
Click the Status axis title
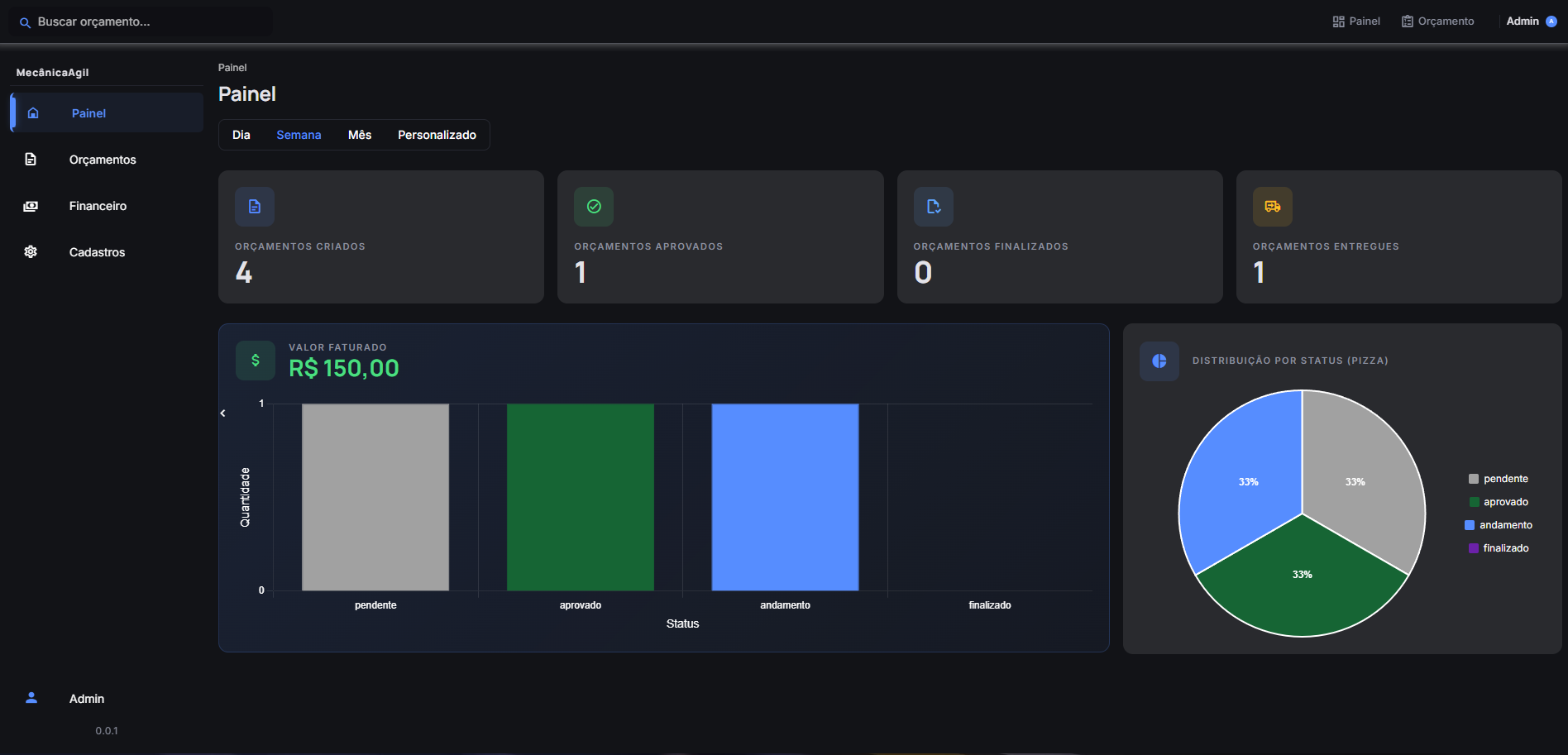682,624
